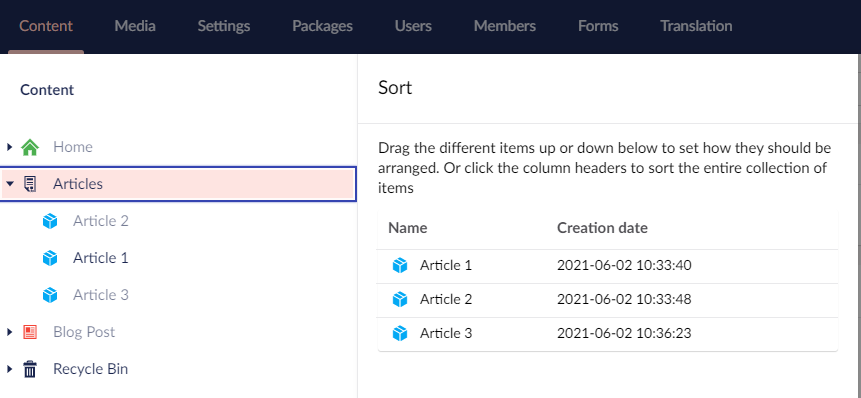Open Article 3 in the content tree
Screen dimensions: 861x398
coord(101,295)
